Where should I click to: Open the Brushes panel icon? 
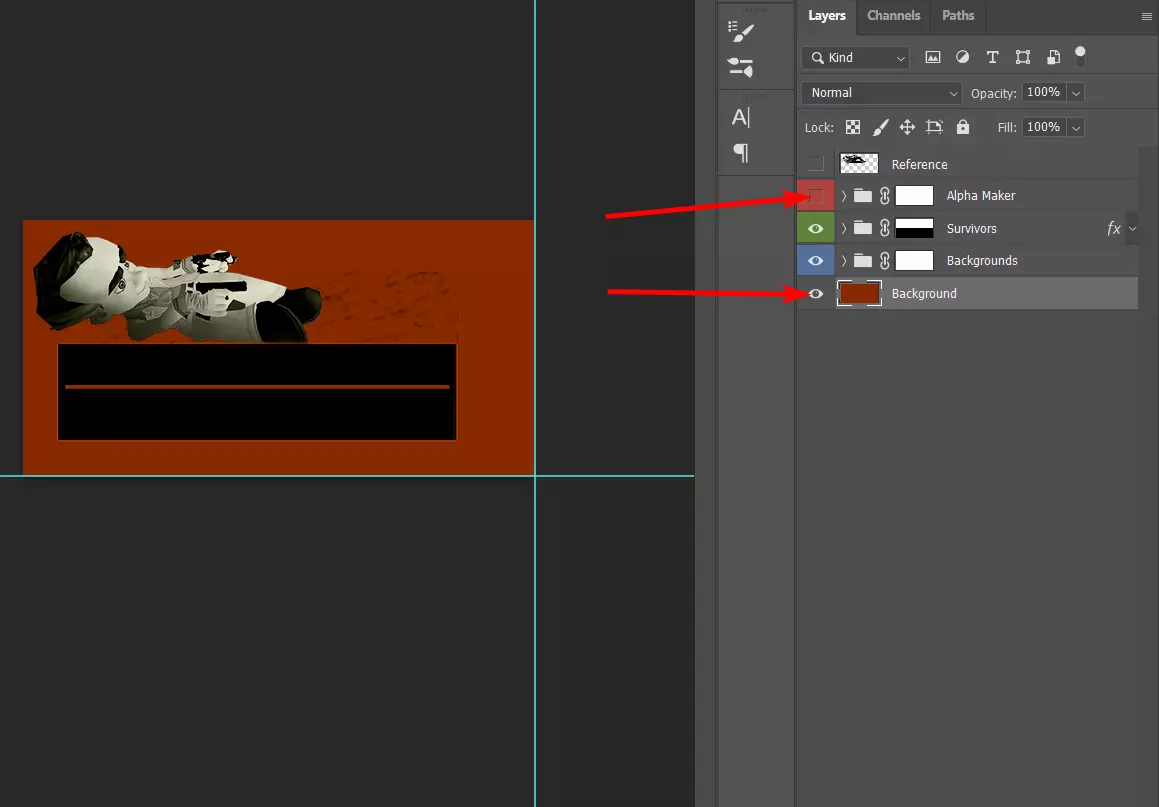741,68
